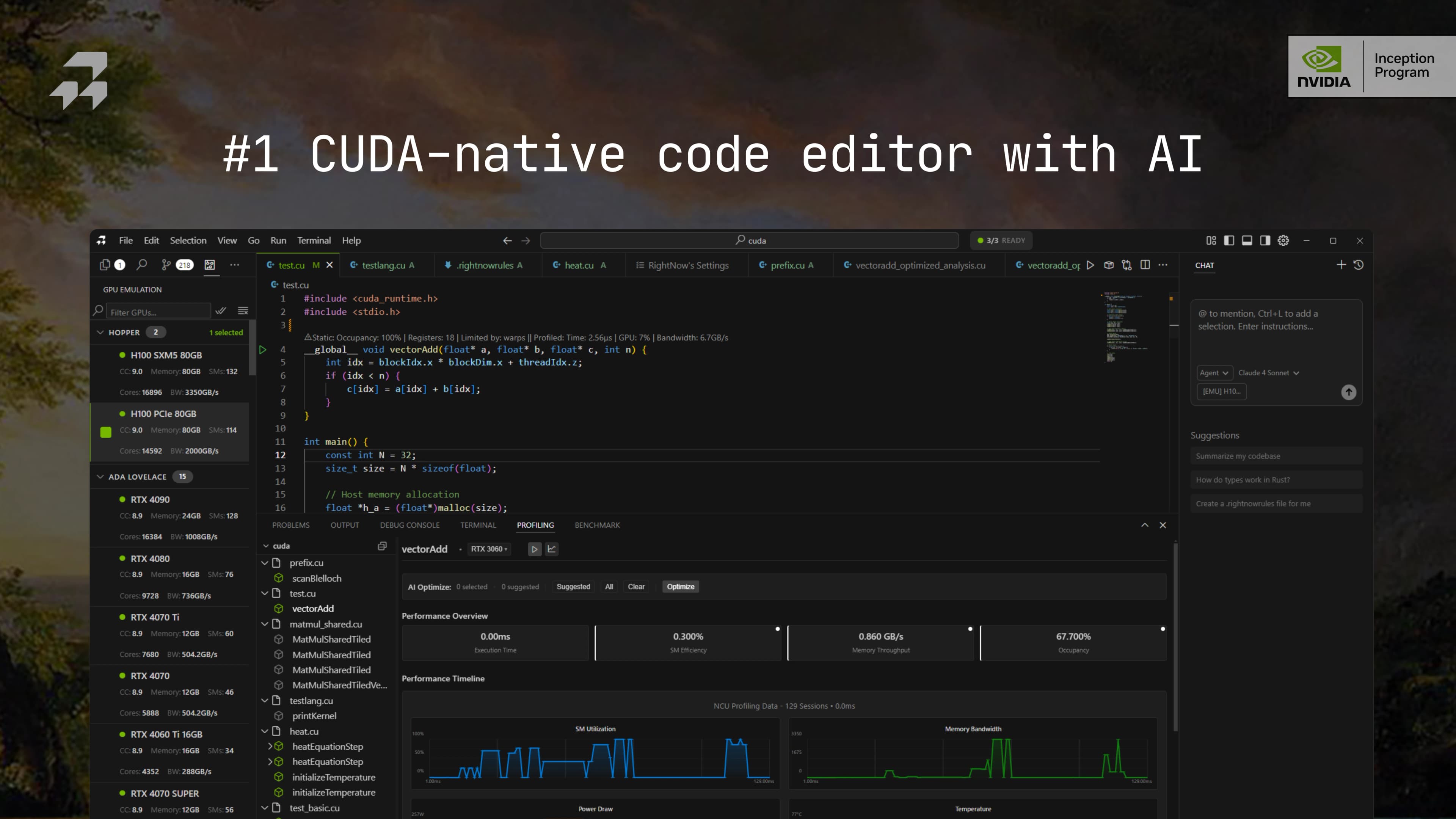
Task: Toggle the H100 PCIe 80GB green checkbox
Action: click(x=106, y=432)
